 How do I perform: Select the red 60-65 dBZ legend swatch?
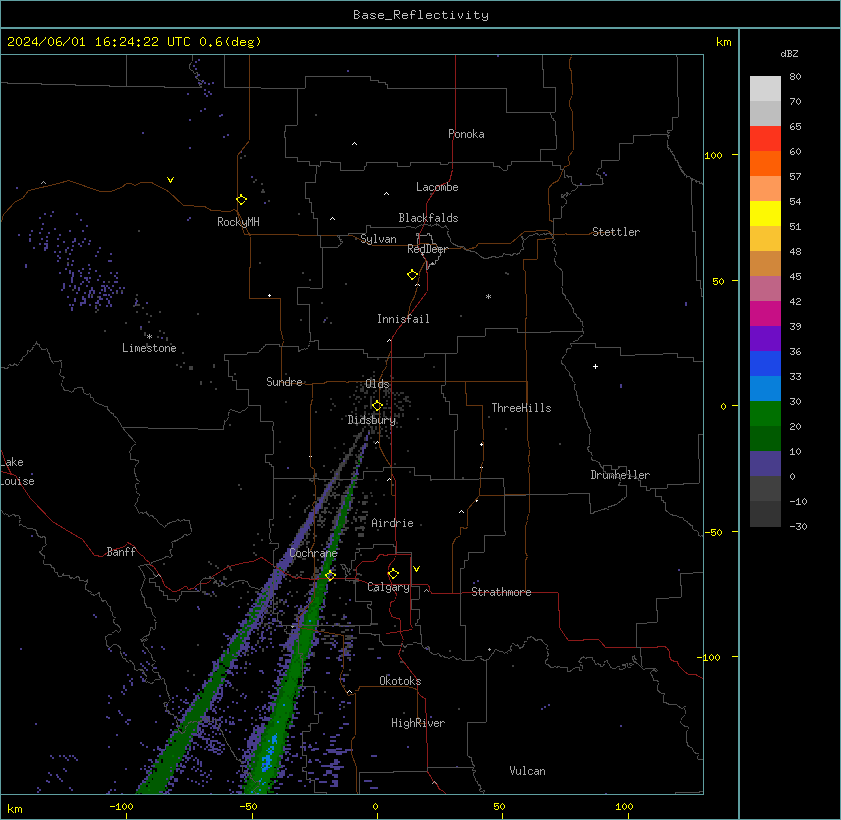[x=765, y=139]
